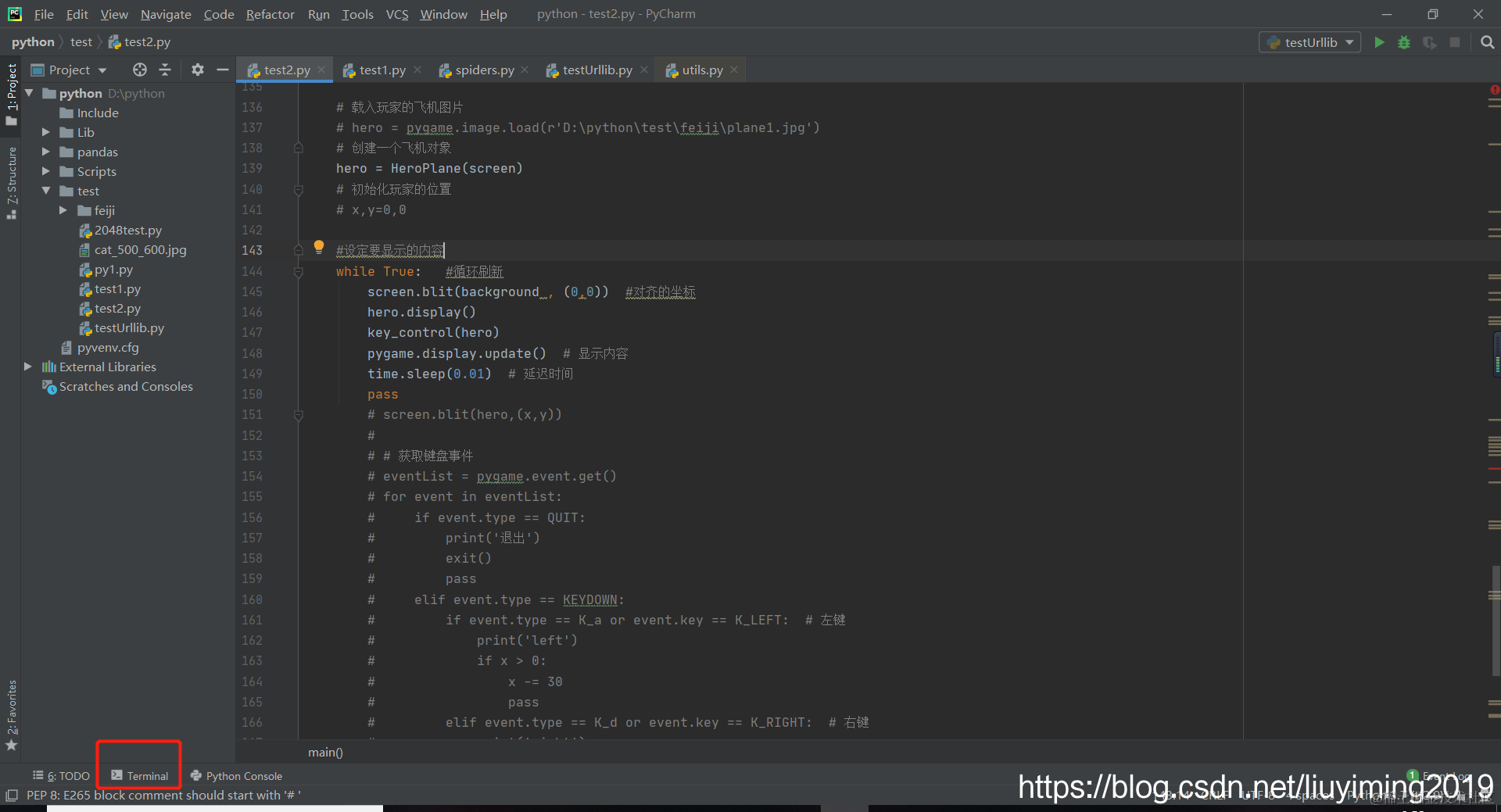Open the VCS menu
This screenshot has height=812, width=1501.
397,14
